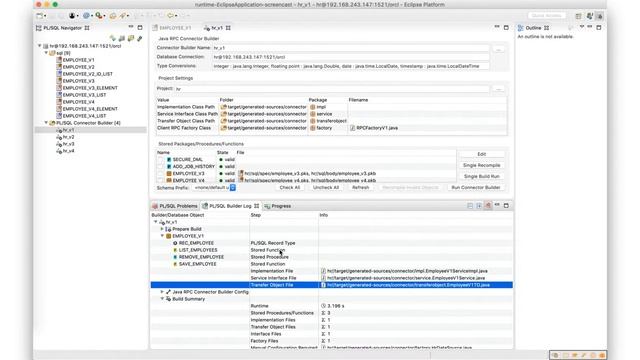This screenshot has width=640, height=360.
Task: Check the SECURE_DML checkbox
Action: [160, 160]
